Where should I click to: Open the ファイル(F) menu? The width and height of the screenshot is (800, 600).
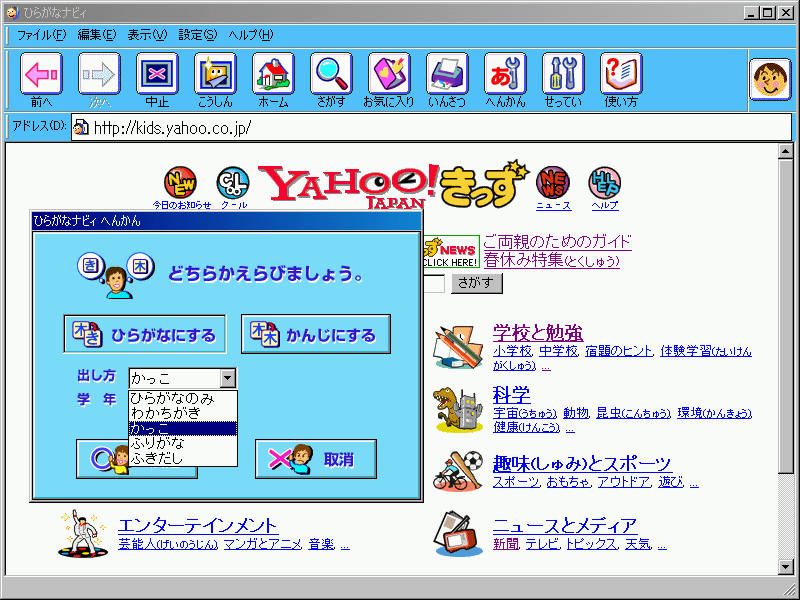pos(41,34)
